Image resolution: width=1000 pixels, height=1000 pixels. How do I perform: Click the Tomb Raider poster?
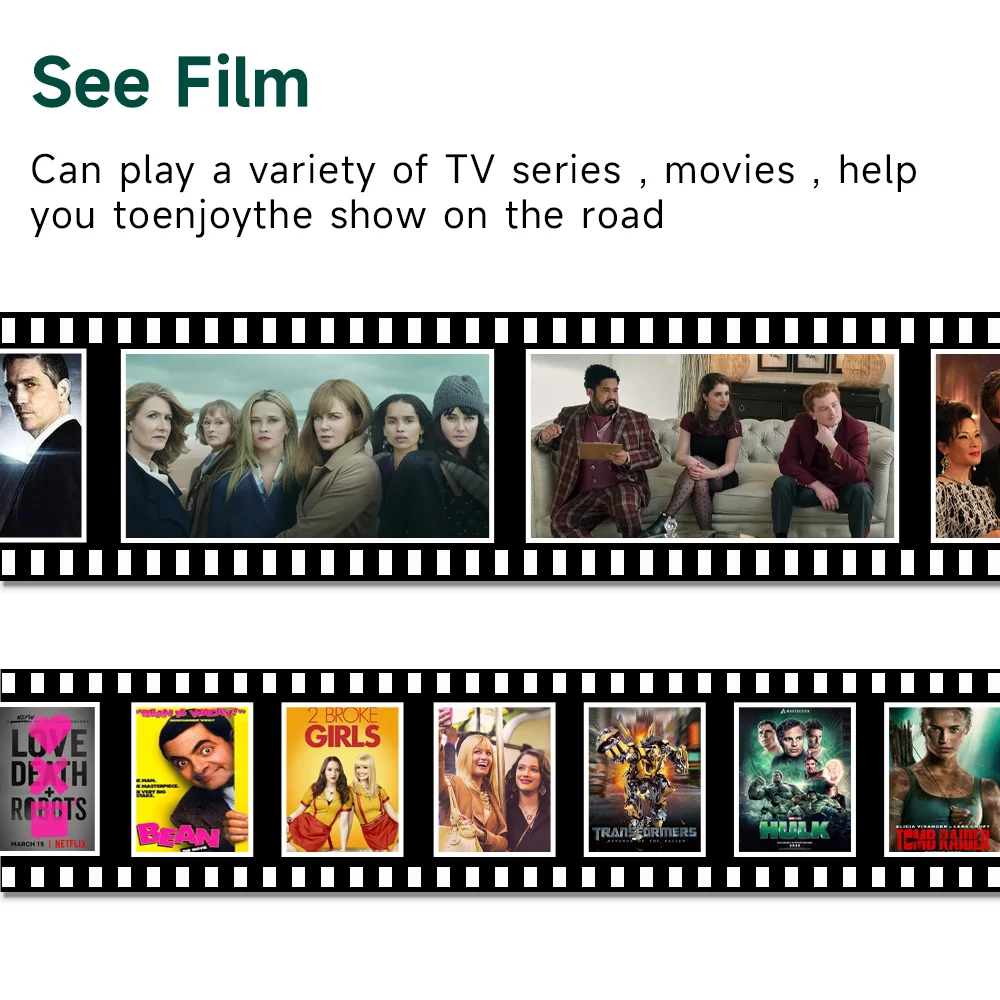tap(942, 779)
